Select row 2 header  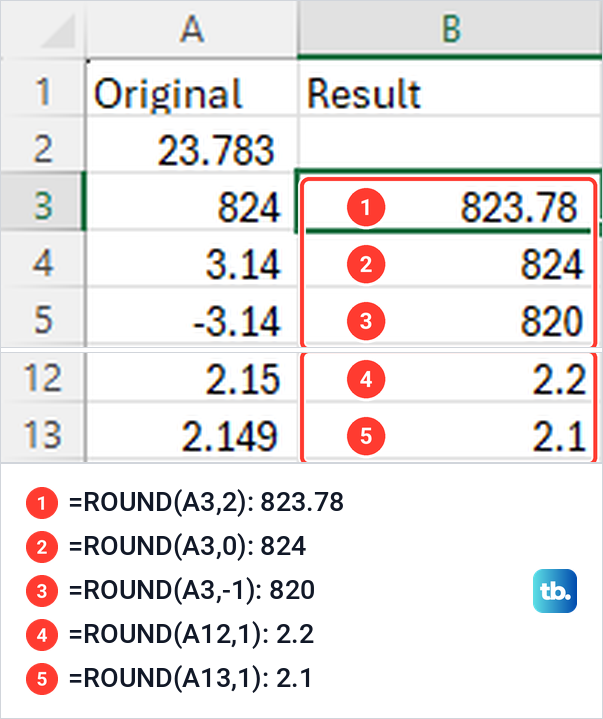point(43,144)
